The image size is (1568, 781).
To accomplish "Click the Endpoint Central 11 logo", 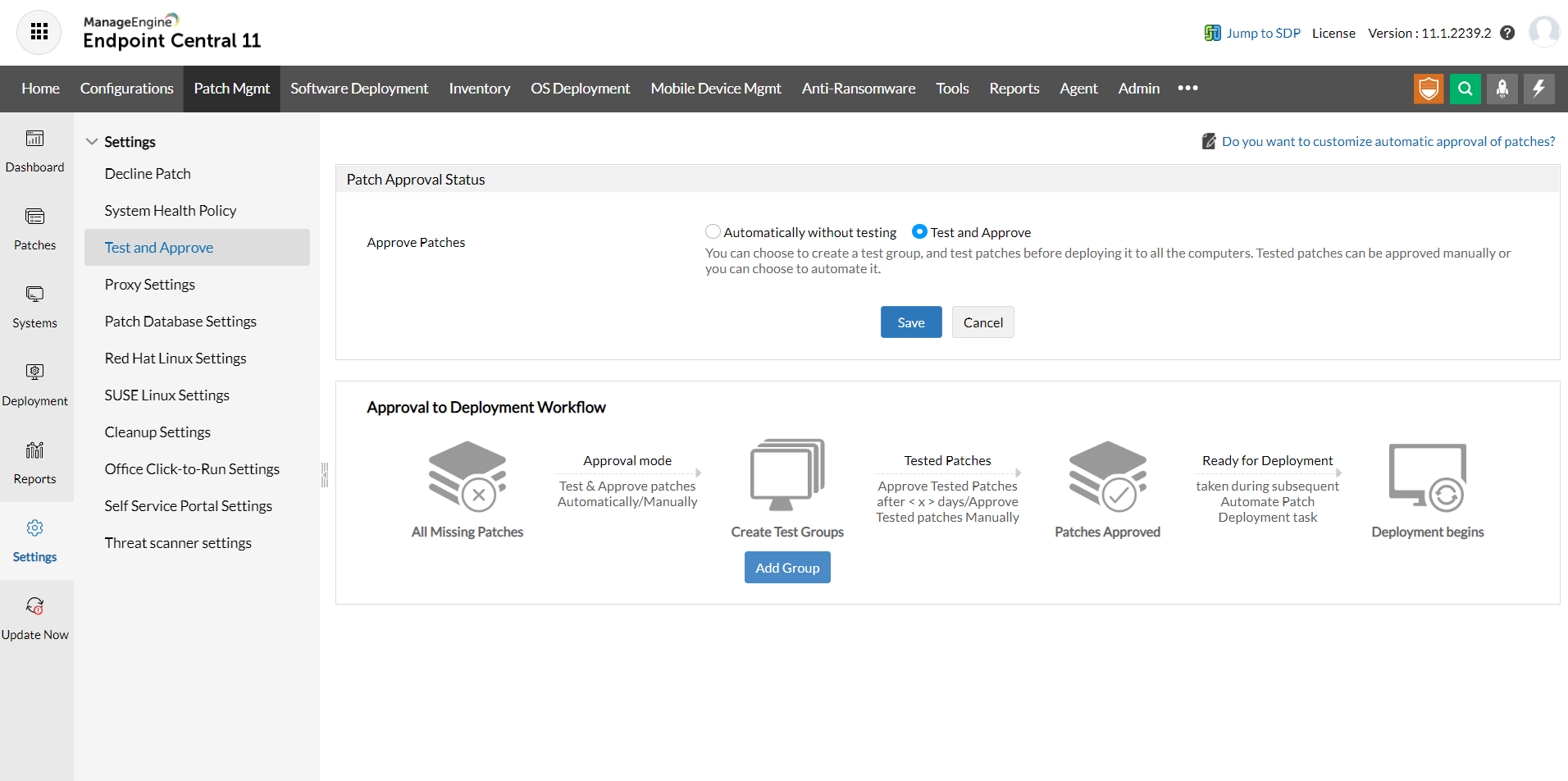I will click(x=172, y=33).
